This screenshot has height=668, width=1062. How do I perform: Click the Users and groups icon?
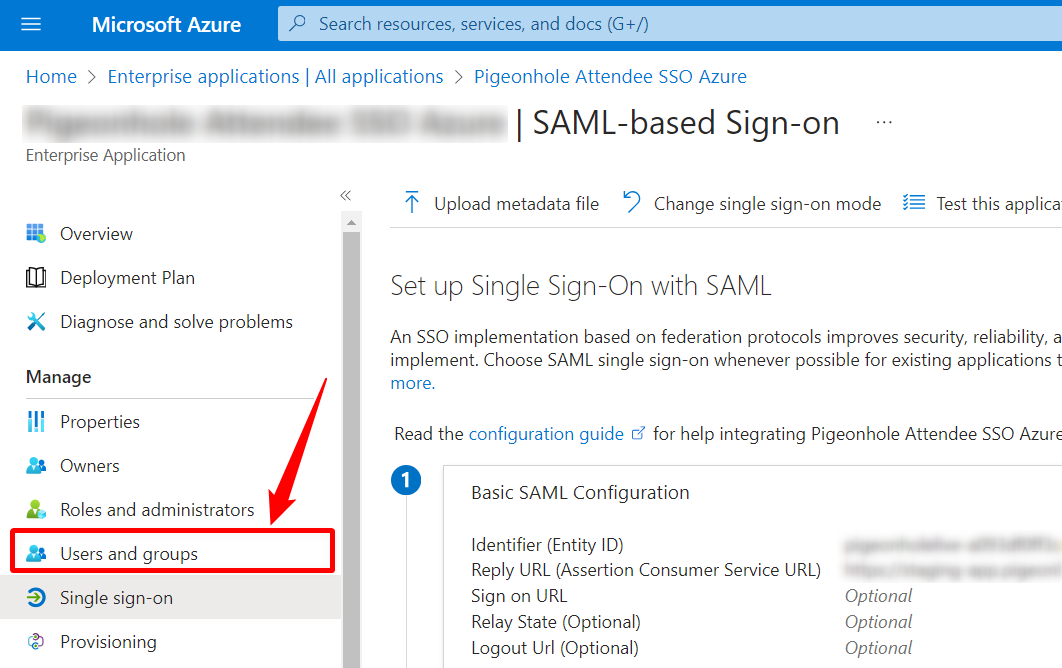(x=36, y=554)
